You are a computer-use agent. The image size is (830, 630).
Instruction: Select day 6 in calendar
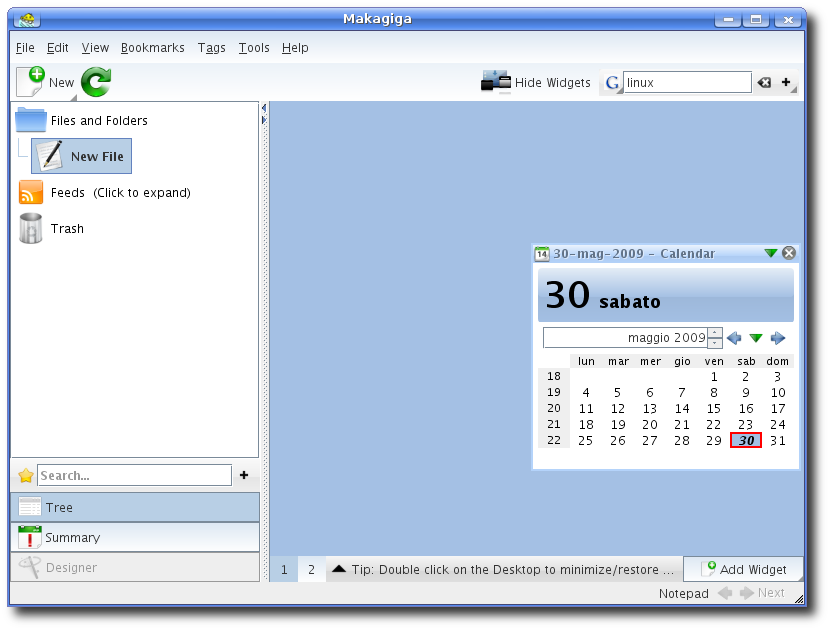(649, 393)
